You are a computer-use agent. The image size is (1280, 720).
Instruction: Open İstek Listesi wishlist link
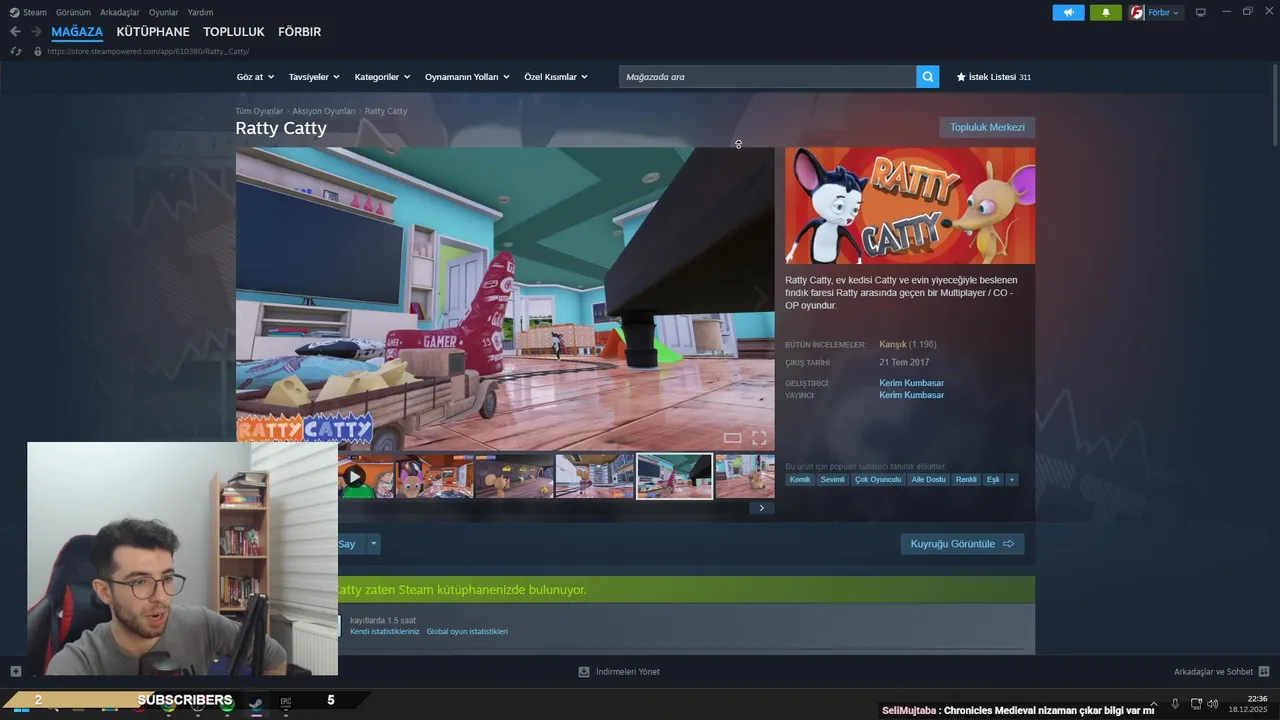point(994,77)
